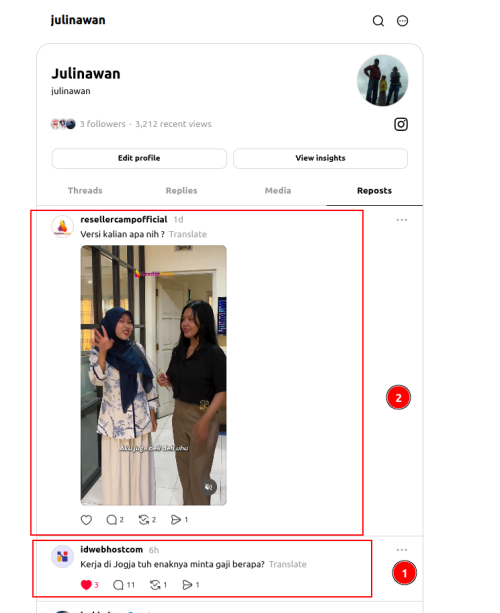
Task: Open comments on idwebhostcom post
Action: coord(118,585)
